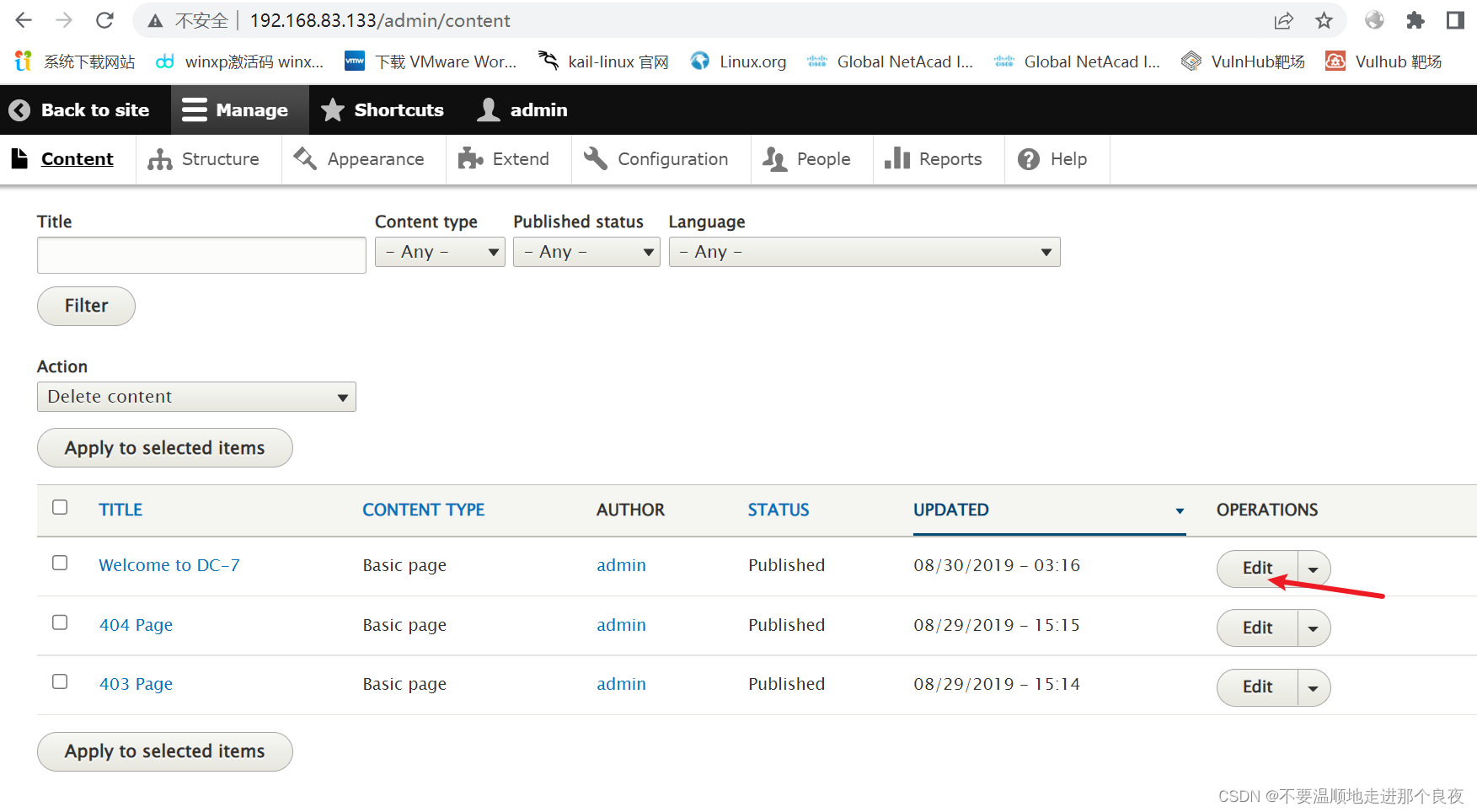Toggle the Manage hamburger menu
The width and height of the screenshot is (1477, 812).
click(x=239, y=110)
